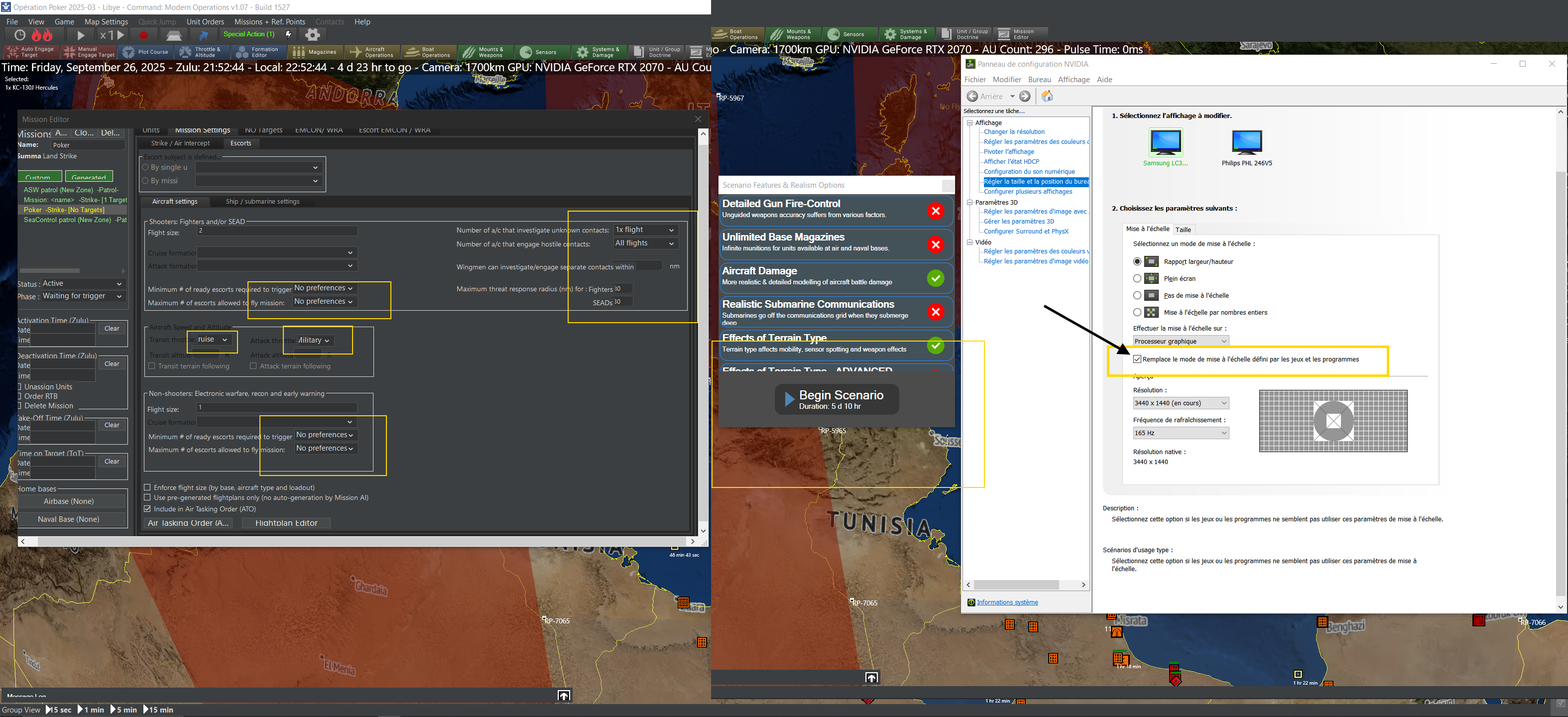Toggle Aircraft Damage green check
The width and height of the screenshot is (1568, 717).
coord(936,278)
